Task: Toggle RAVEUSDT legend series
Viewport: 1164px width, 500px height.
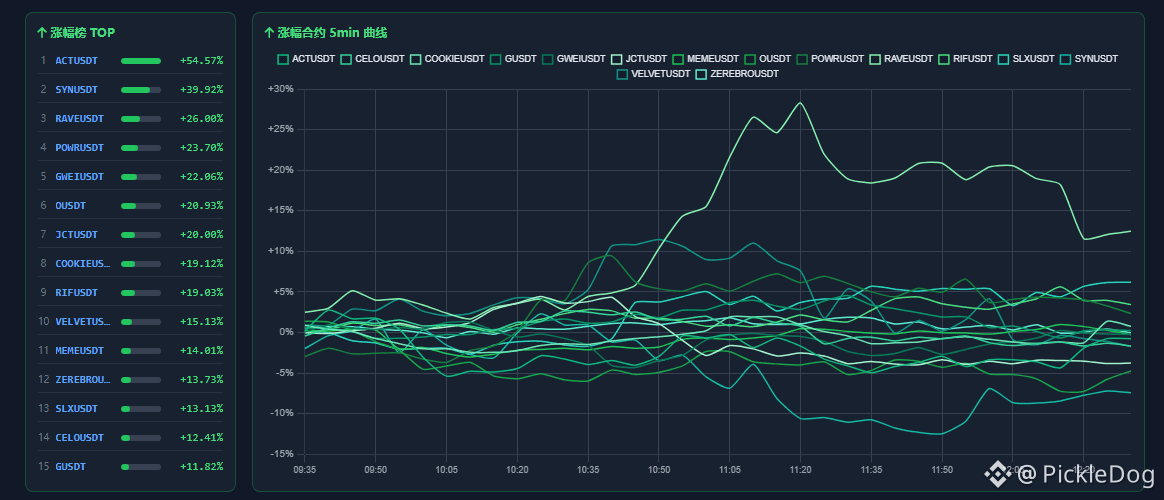Action: (x=900, y=59)
